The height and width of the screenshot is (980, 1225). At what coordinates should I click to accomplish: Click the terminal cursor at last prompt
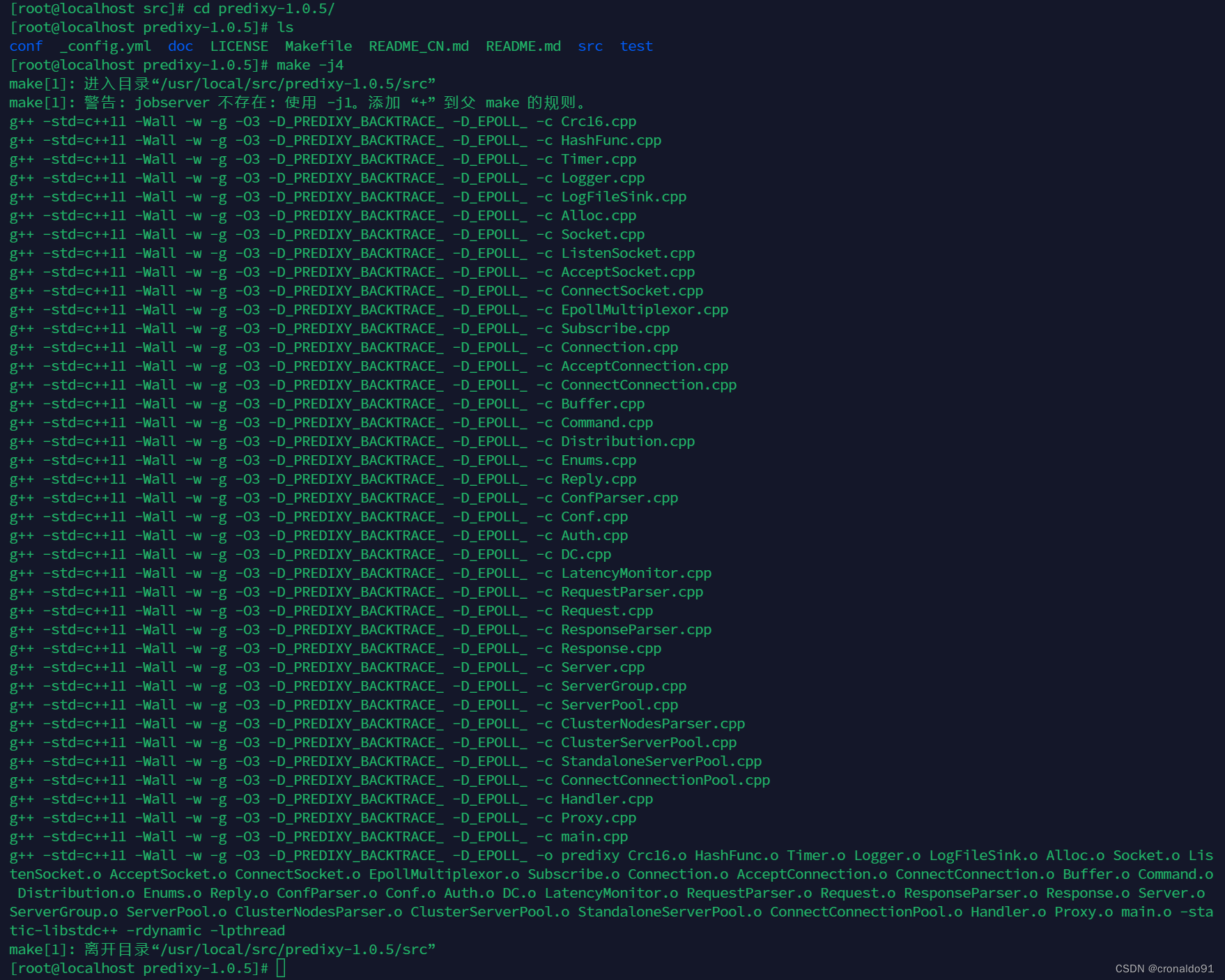[281, 968]
